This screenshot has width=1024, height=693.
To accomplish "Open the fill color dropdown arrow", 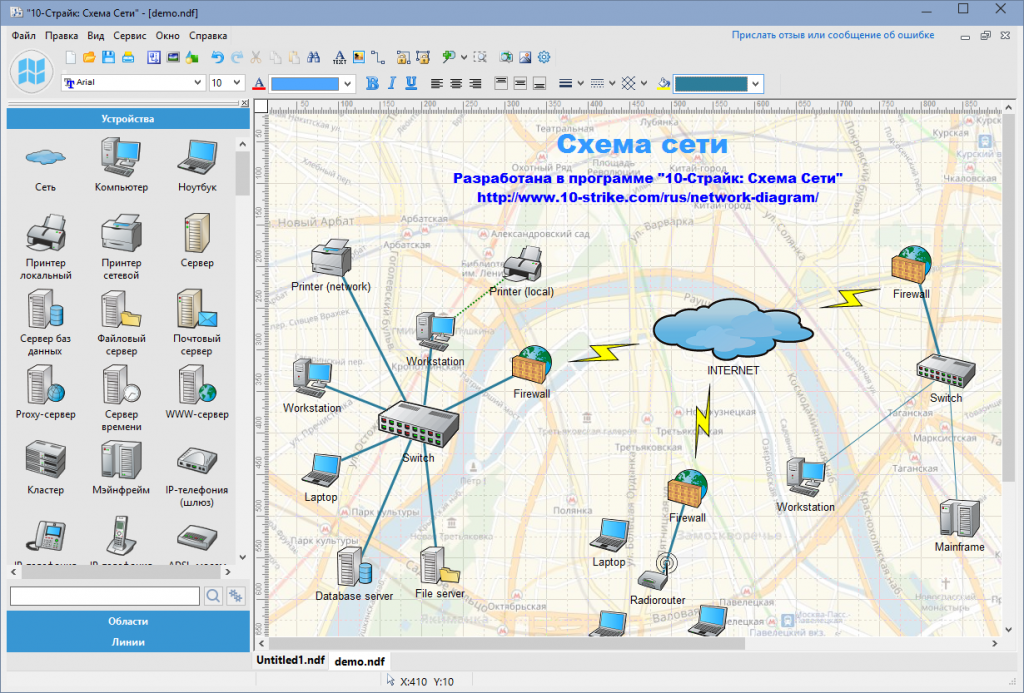I will [756, 84].
